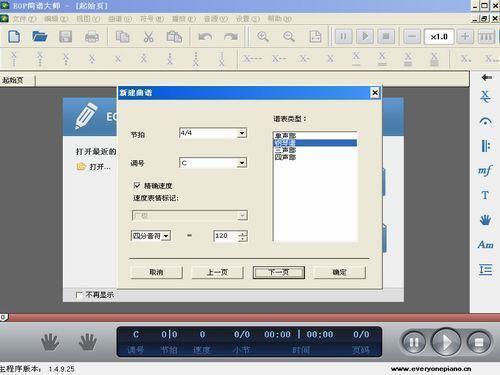
Task: Click the line spacing sidebar icon
Action: tap(486, 269)
